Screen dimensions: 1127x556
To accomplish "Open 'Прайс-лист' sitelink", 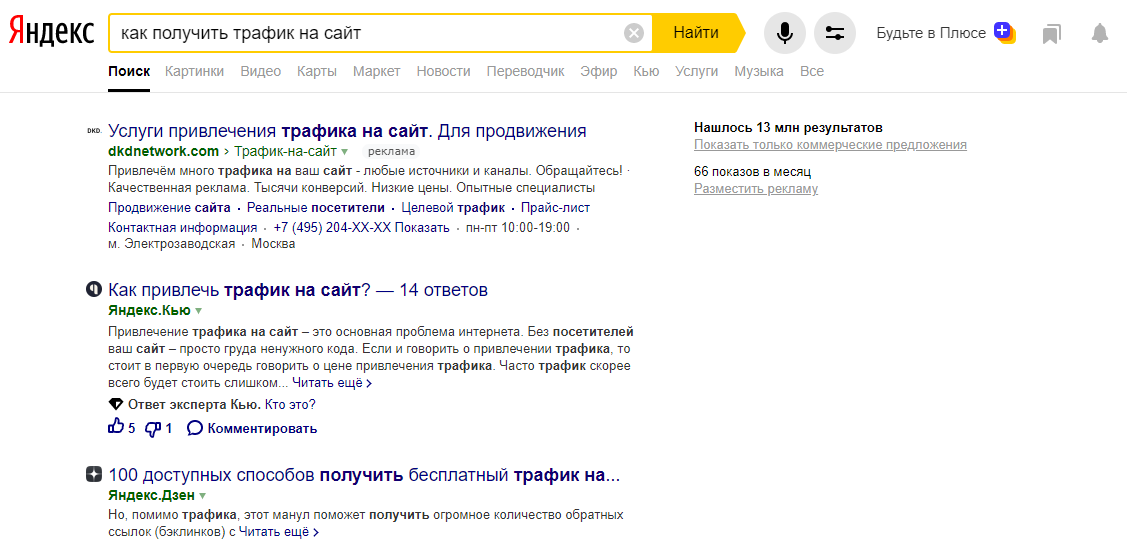I will point(556,208).
